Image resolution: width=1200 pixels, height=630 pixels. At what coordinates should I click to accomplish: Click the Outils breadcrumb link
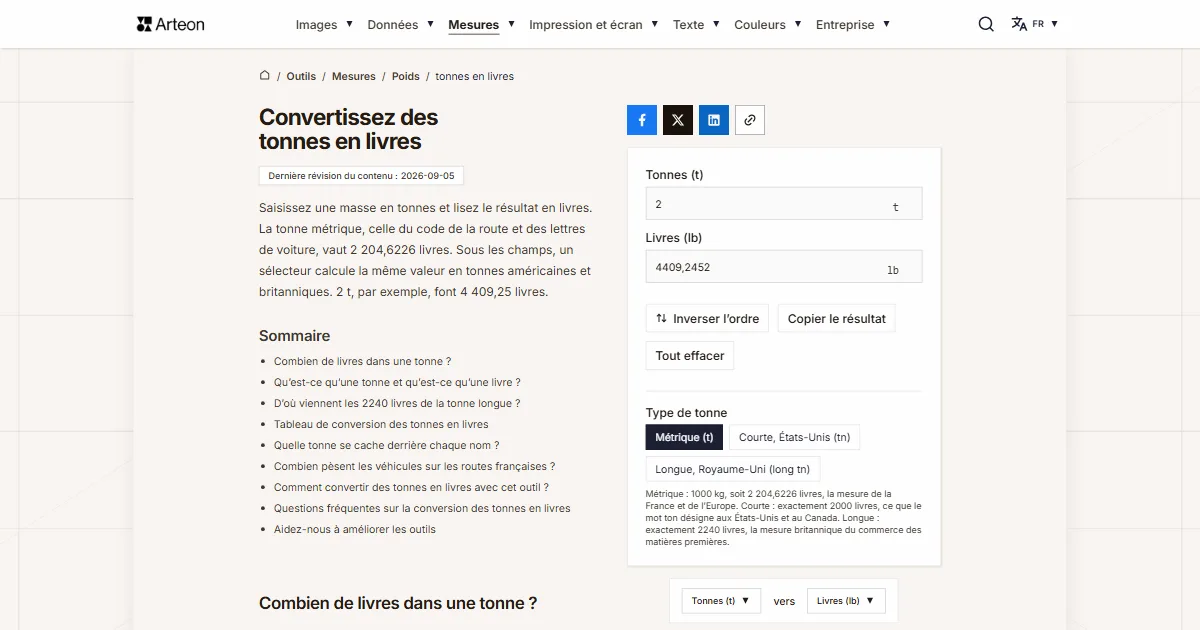click(x=301, y=76)
